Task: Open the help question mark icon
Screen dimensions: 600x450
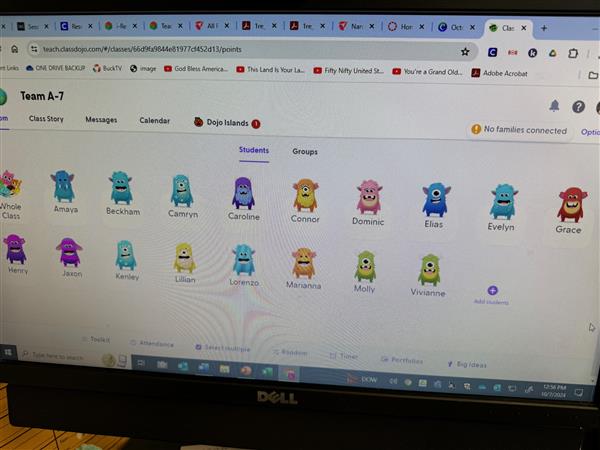Action: click(x=578, y=107)
